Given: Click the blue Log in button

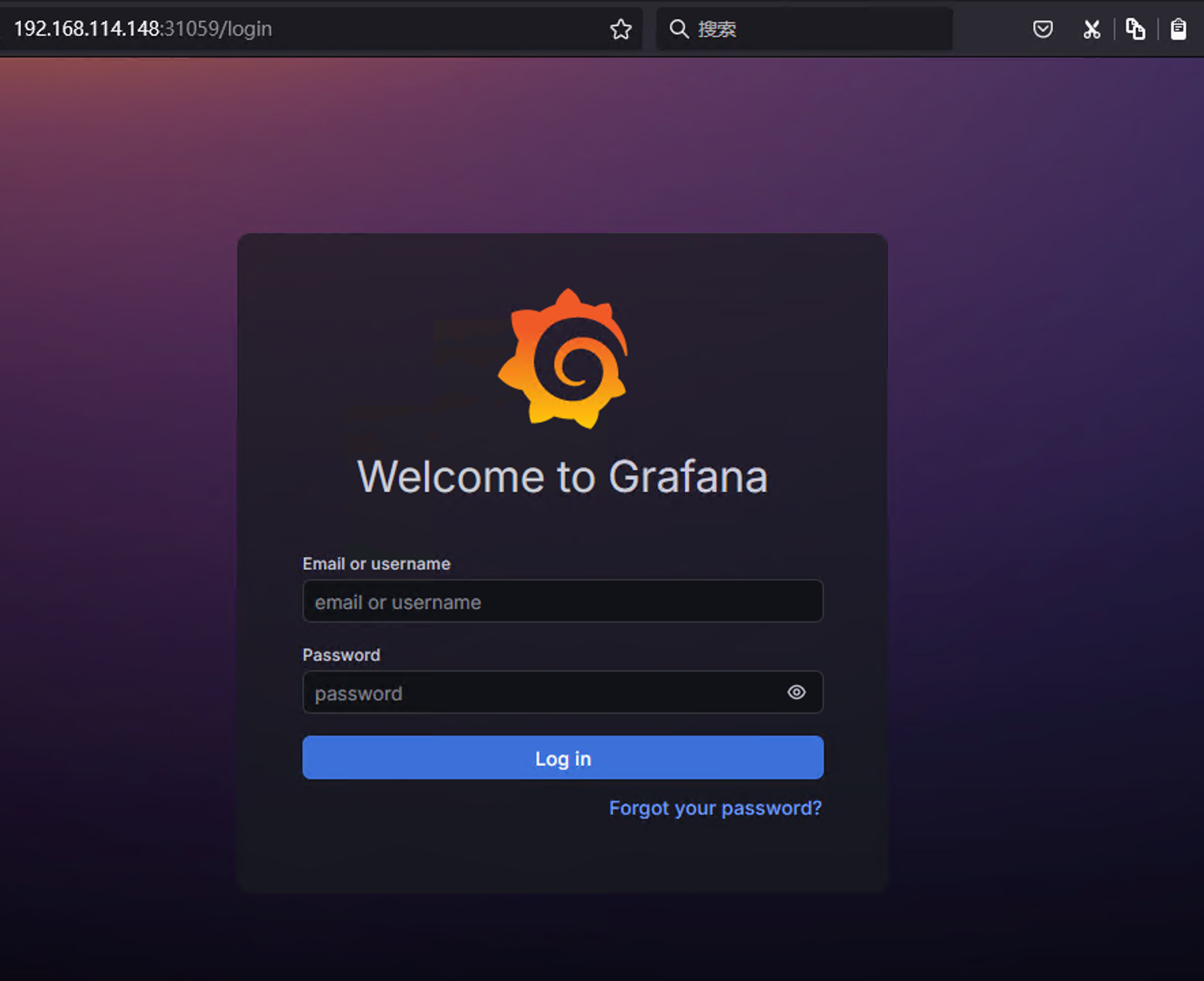Looking at the screenshot, I should [563, 758].
